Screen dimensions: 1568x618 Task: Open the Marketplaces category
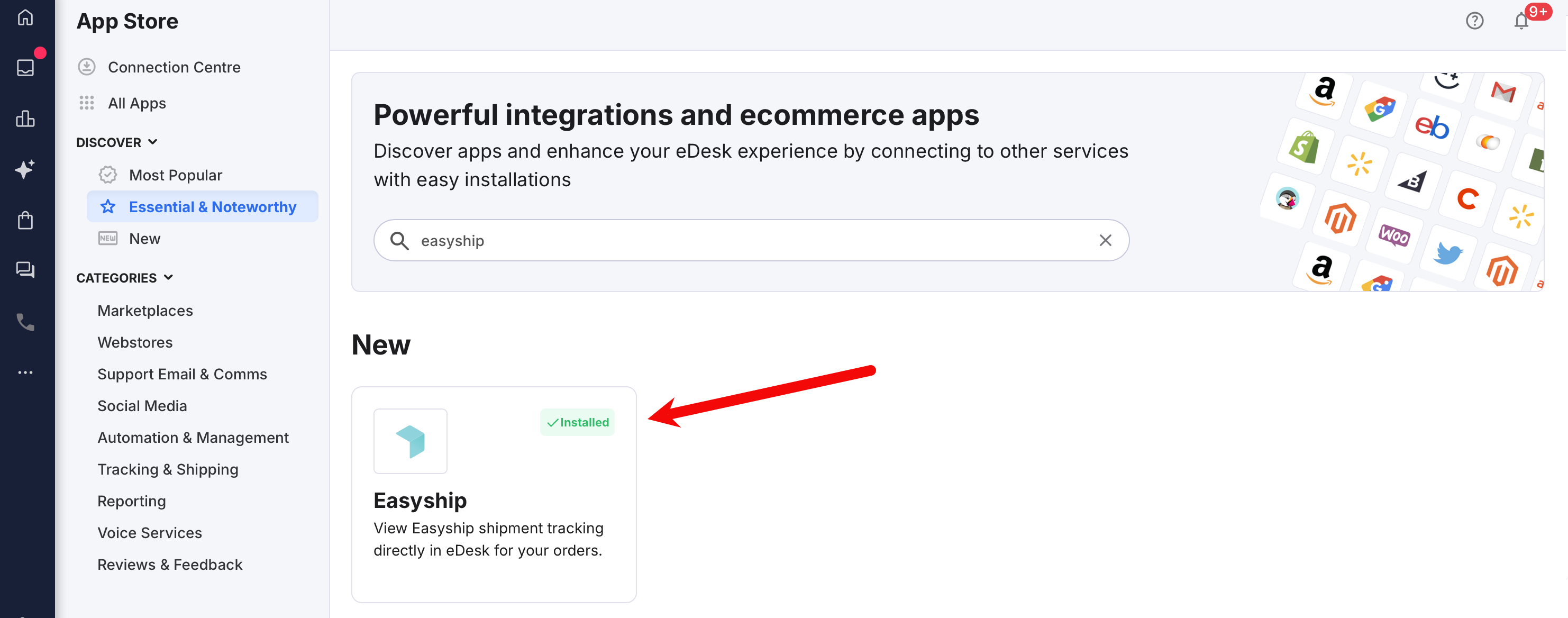[145, 311]
